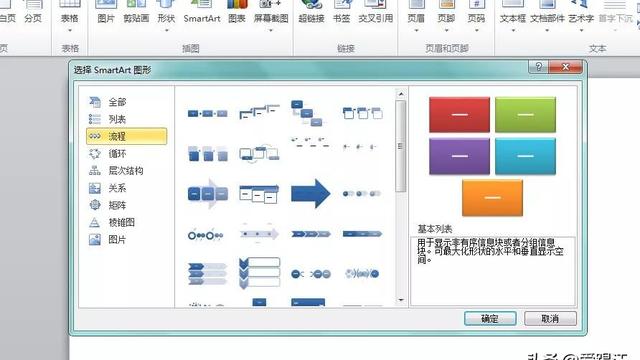Open 交叉引用 cross-reference
The image size is (640, 360).
pos(376,12)
